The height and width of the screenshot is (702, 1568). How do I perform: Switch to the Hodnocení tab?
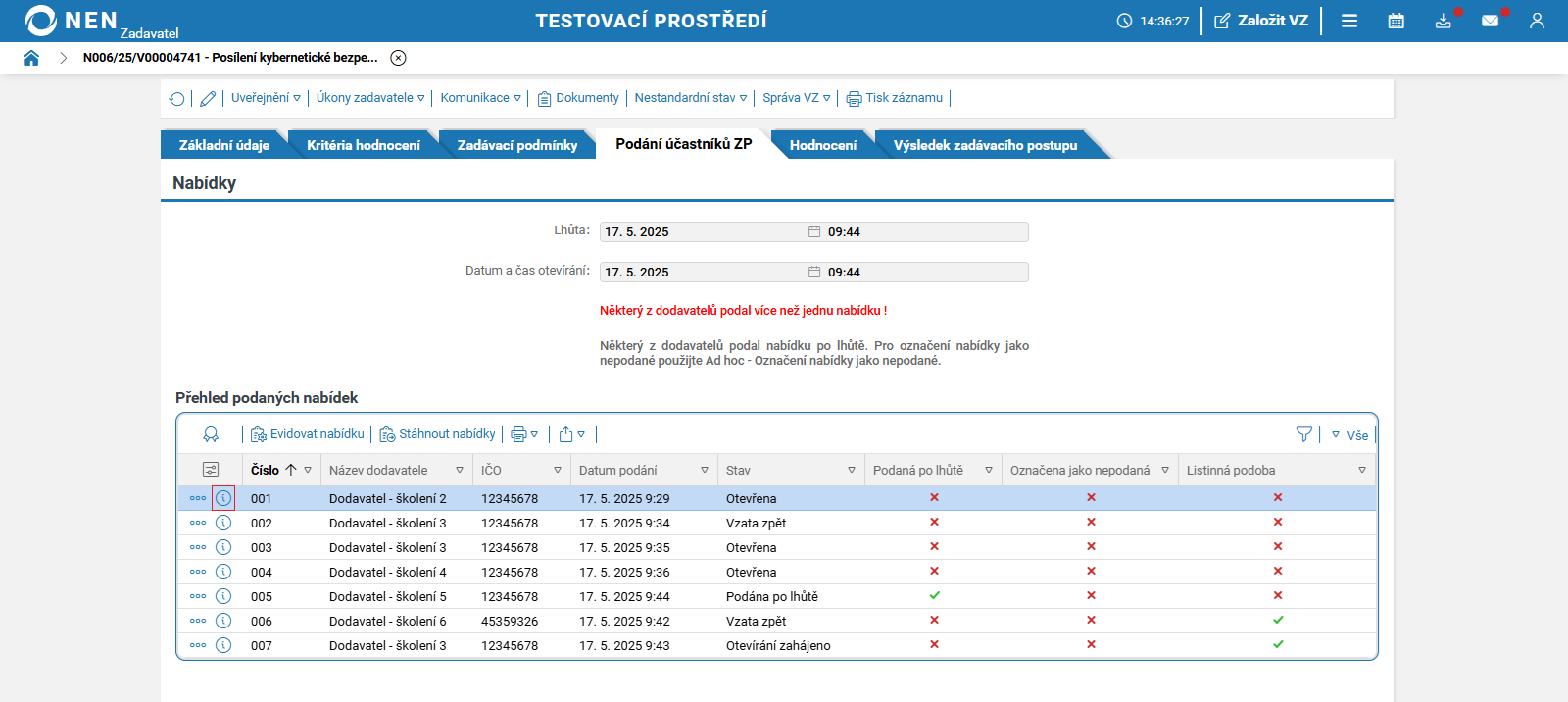tap(822, 145)
